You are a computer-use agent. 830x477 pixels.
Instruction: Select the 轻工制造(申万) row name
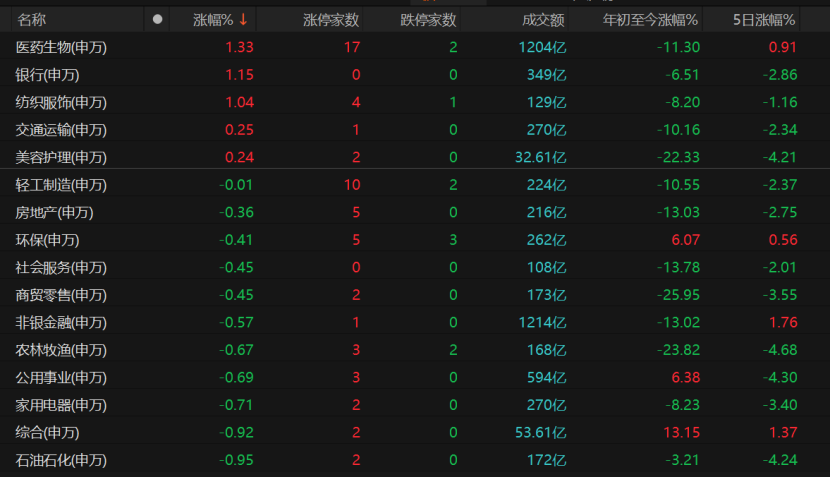[x=61, y=185]
